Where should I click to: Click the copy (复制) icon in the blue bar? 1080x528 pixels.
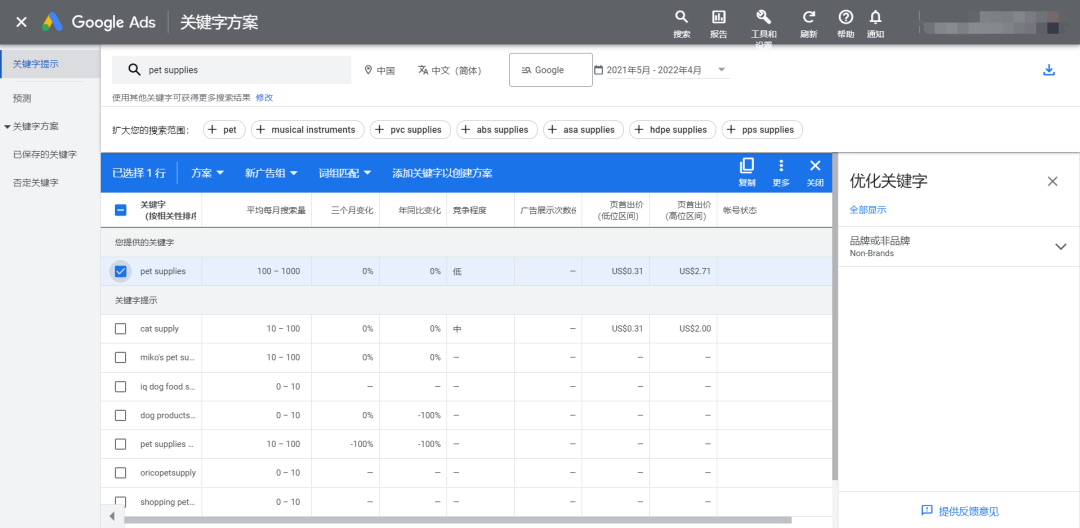click(747, 172)
